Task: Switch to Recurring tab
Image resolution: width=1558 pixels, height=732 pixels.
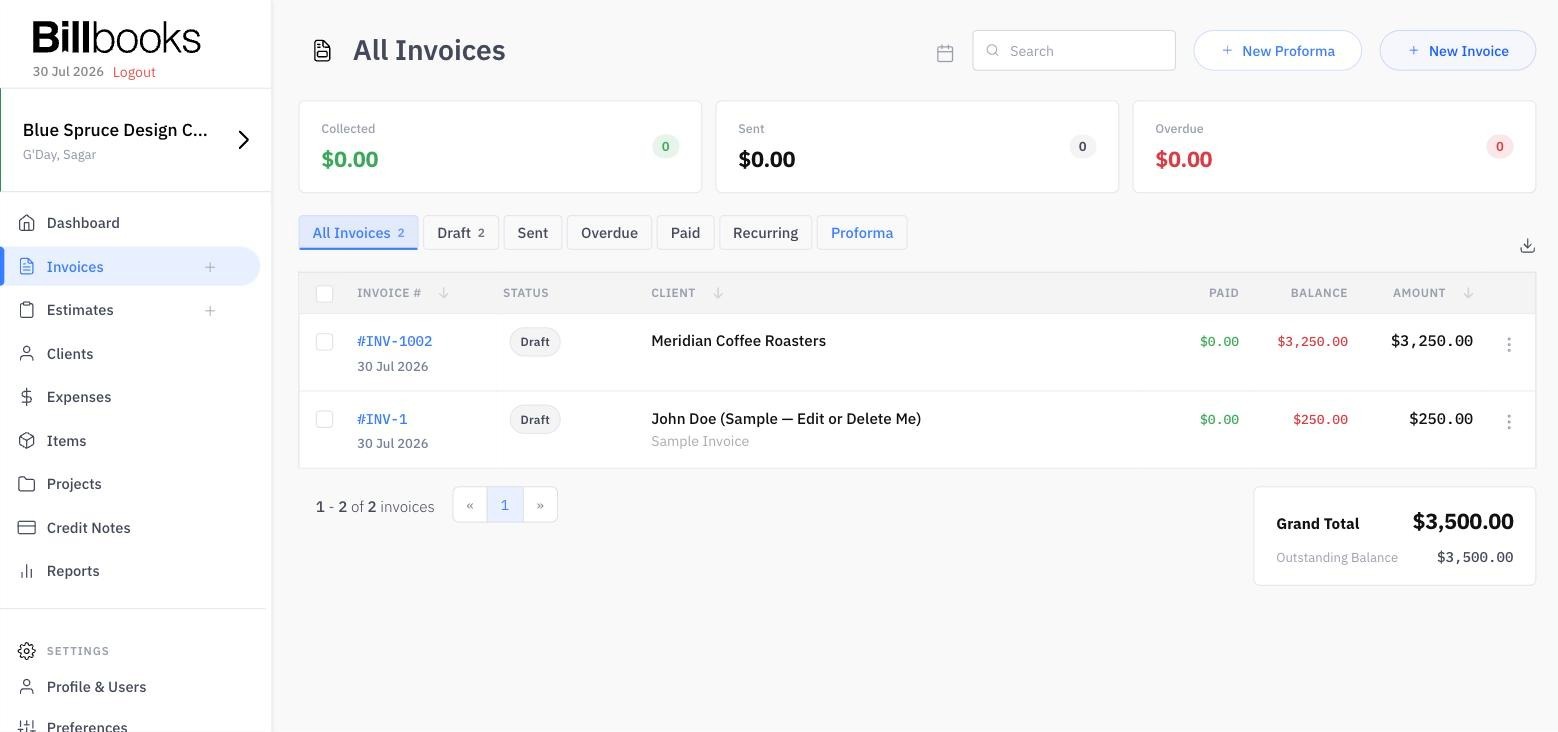Action: tap(765, 233)
